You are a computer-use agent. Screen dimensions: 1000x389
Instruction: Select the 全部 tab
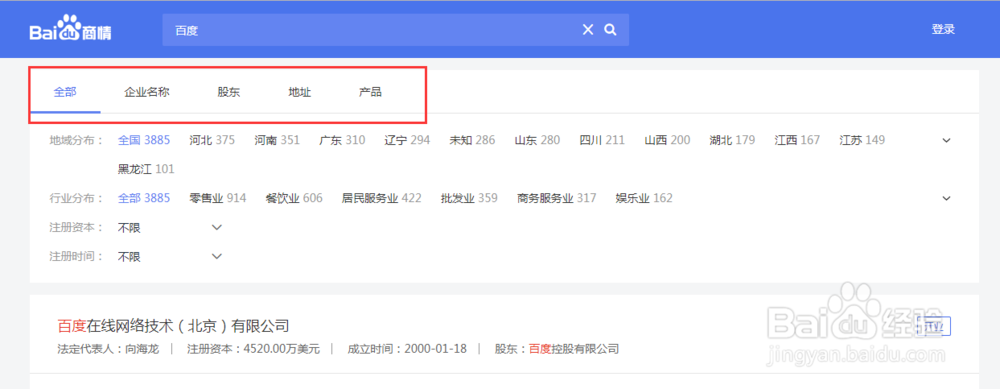click(x=65, y=92)
